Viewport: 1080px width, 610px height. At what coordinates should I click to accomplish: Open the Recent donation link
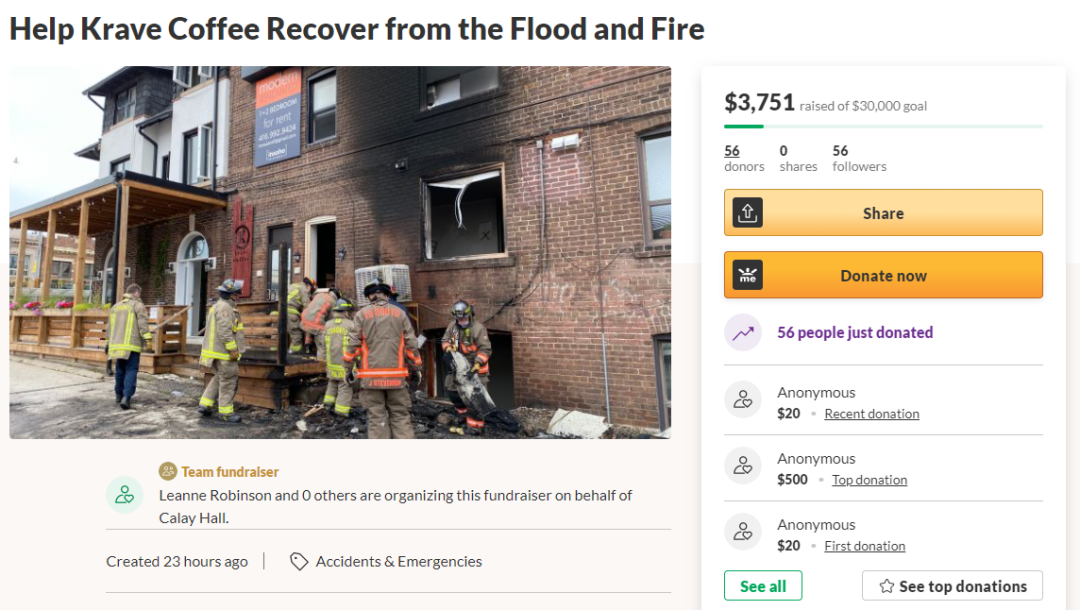(871, 414)
